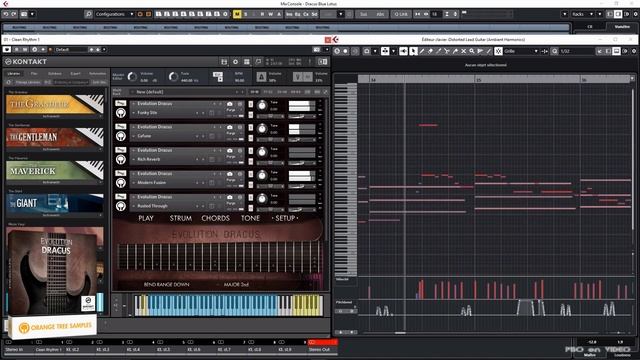640x360 pixels.
Task: Toggle plugin bypass button in Clean Rhythm header
Action: pyautogui.click(x=7, y=49)
